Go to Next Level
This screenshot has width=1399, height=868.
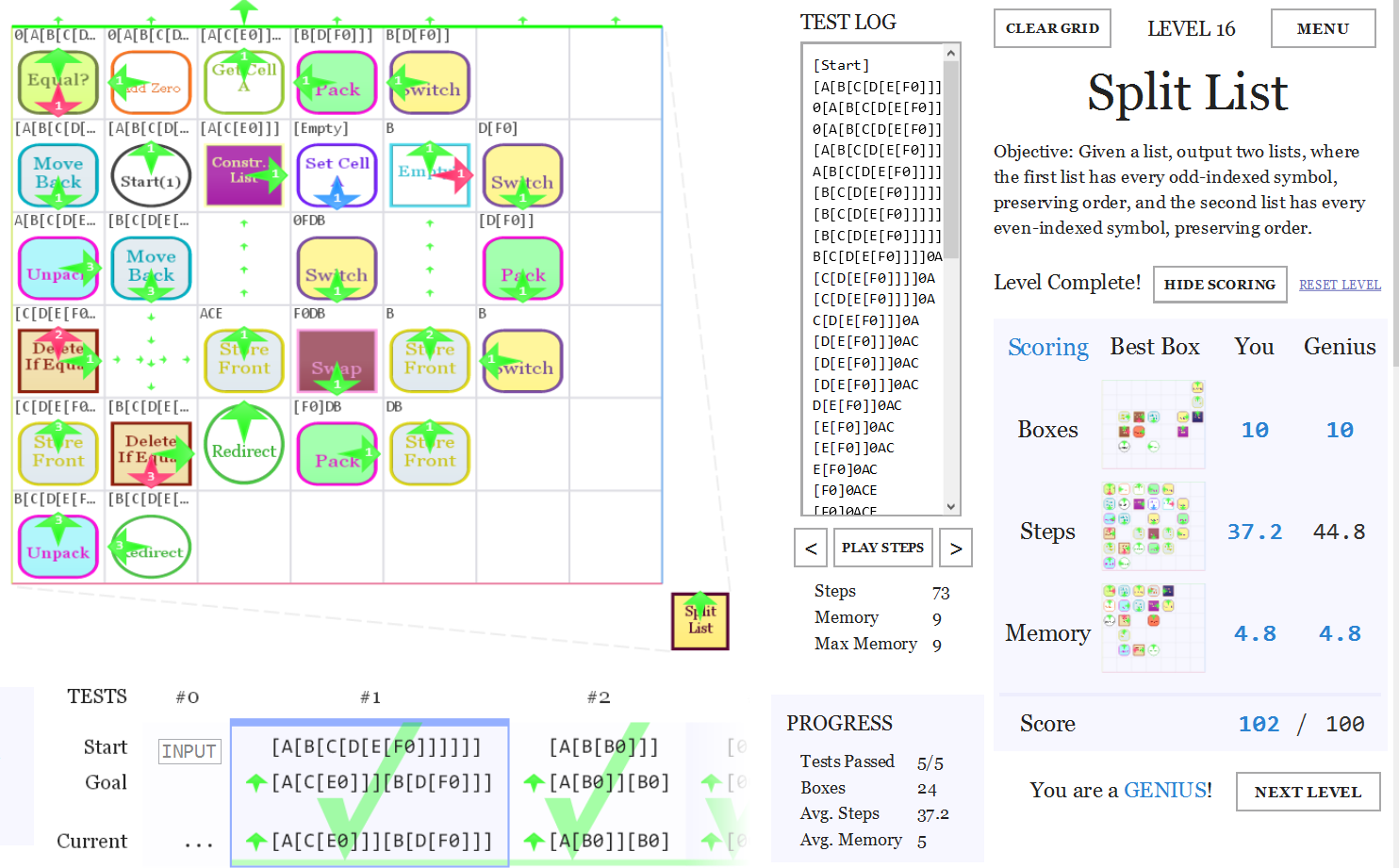[x=1308, y=792]
